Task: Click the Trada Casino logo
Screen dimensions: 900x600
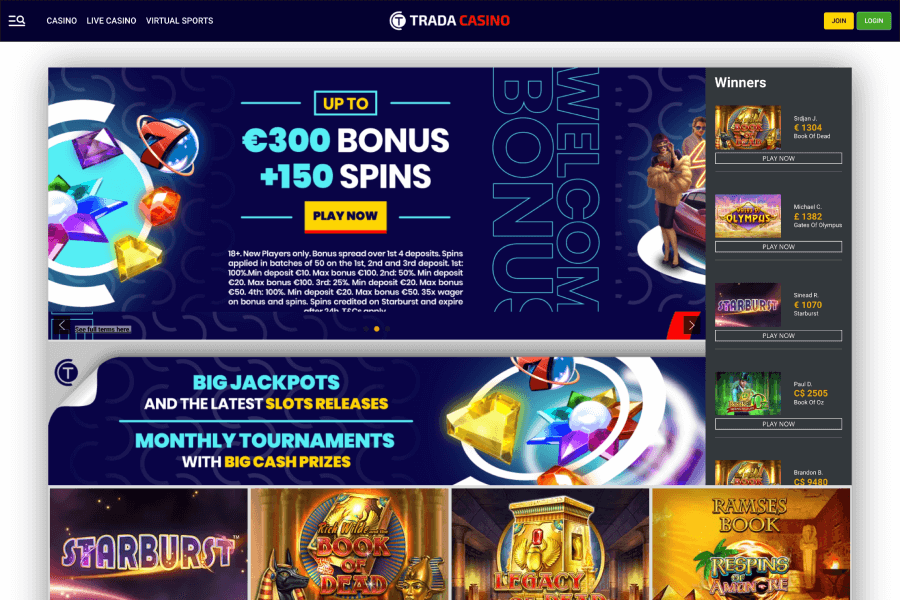Action: 449,21
